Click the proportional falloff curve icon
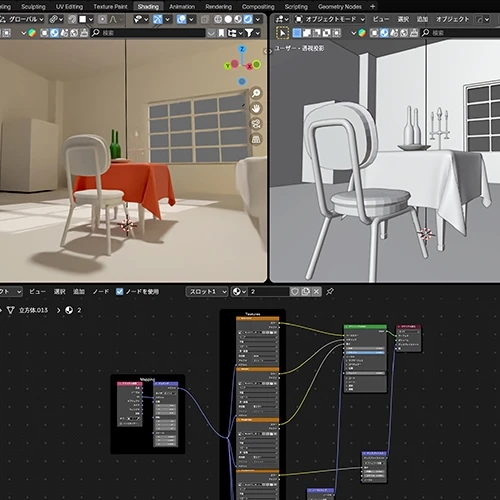This screenshot has width=500, height=500. pyautogui.click(x=113, y=19)
